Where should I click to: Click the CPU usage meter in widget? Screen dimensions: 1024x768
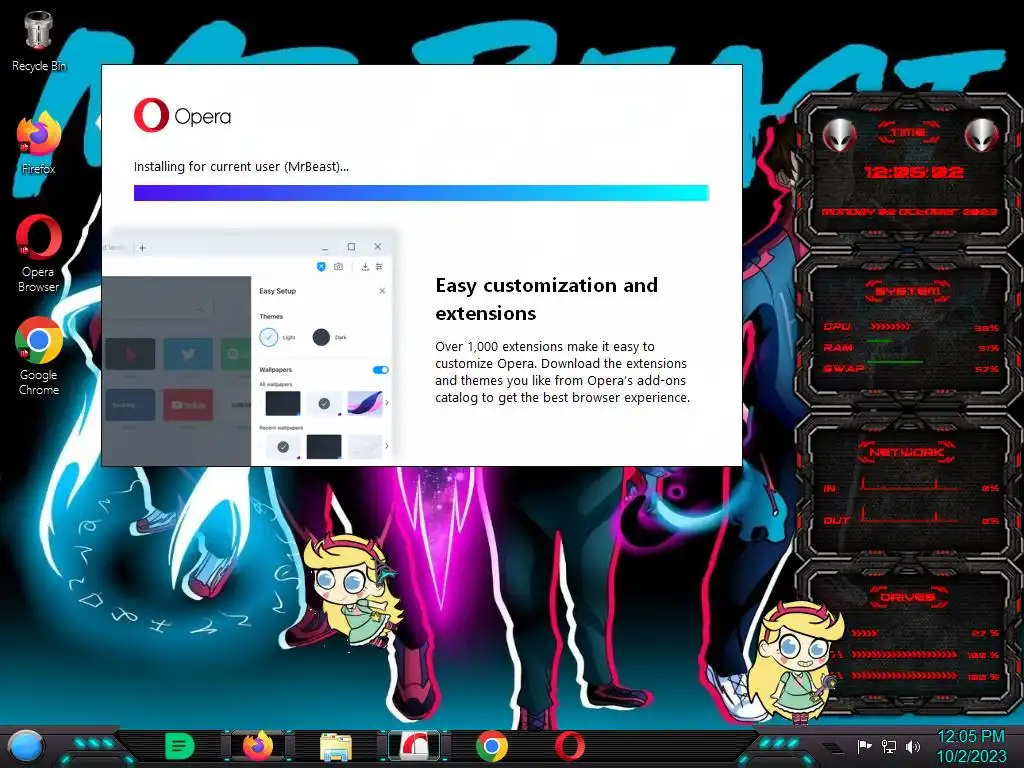tap(889, 326)
